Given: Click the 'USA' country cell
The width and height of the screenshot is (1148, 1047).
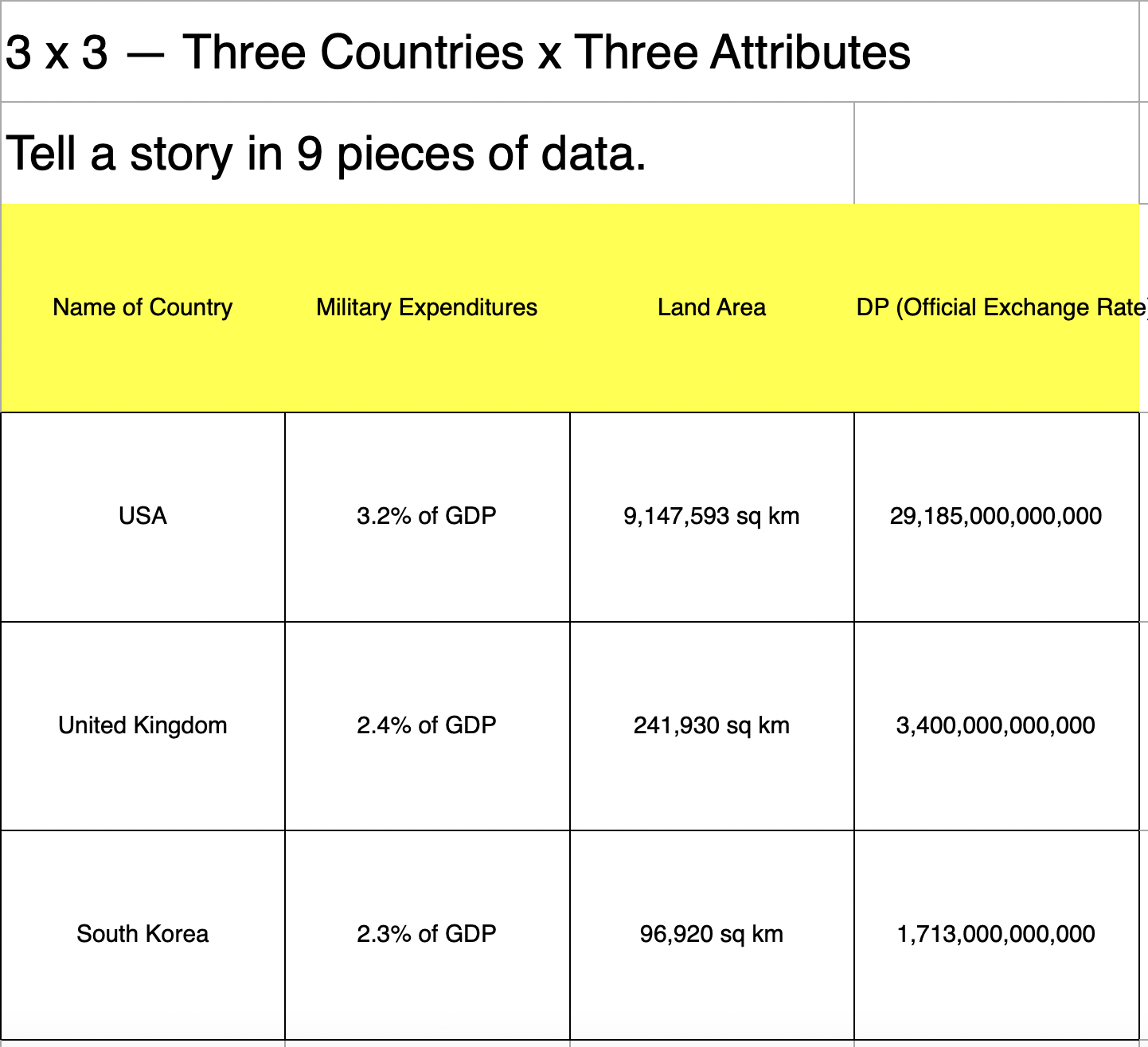Looking at the screenshot, I should 143,516.
